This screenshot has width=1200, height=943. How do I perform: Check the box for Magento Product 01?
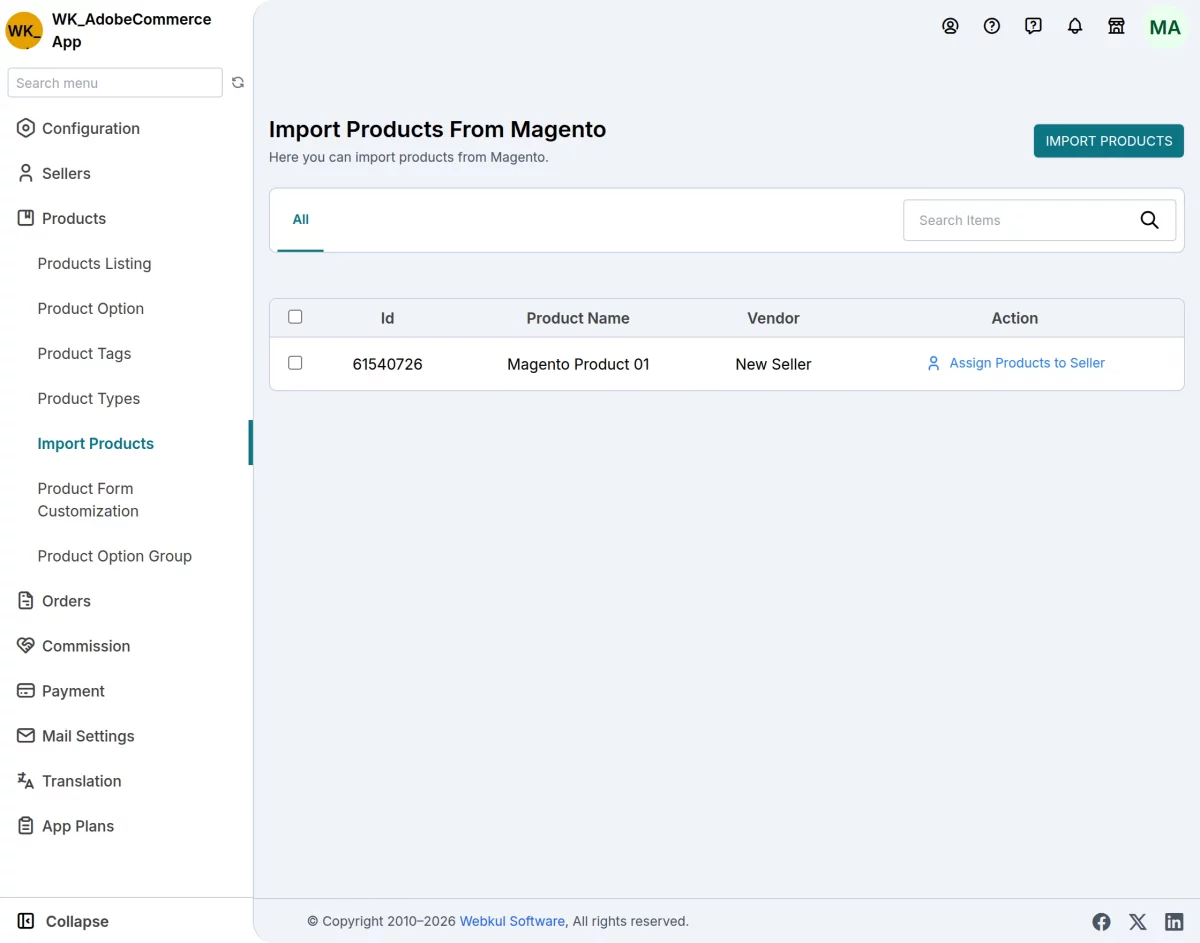coord(295,363)
